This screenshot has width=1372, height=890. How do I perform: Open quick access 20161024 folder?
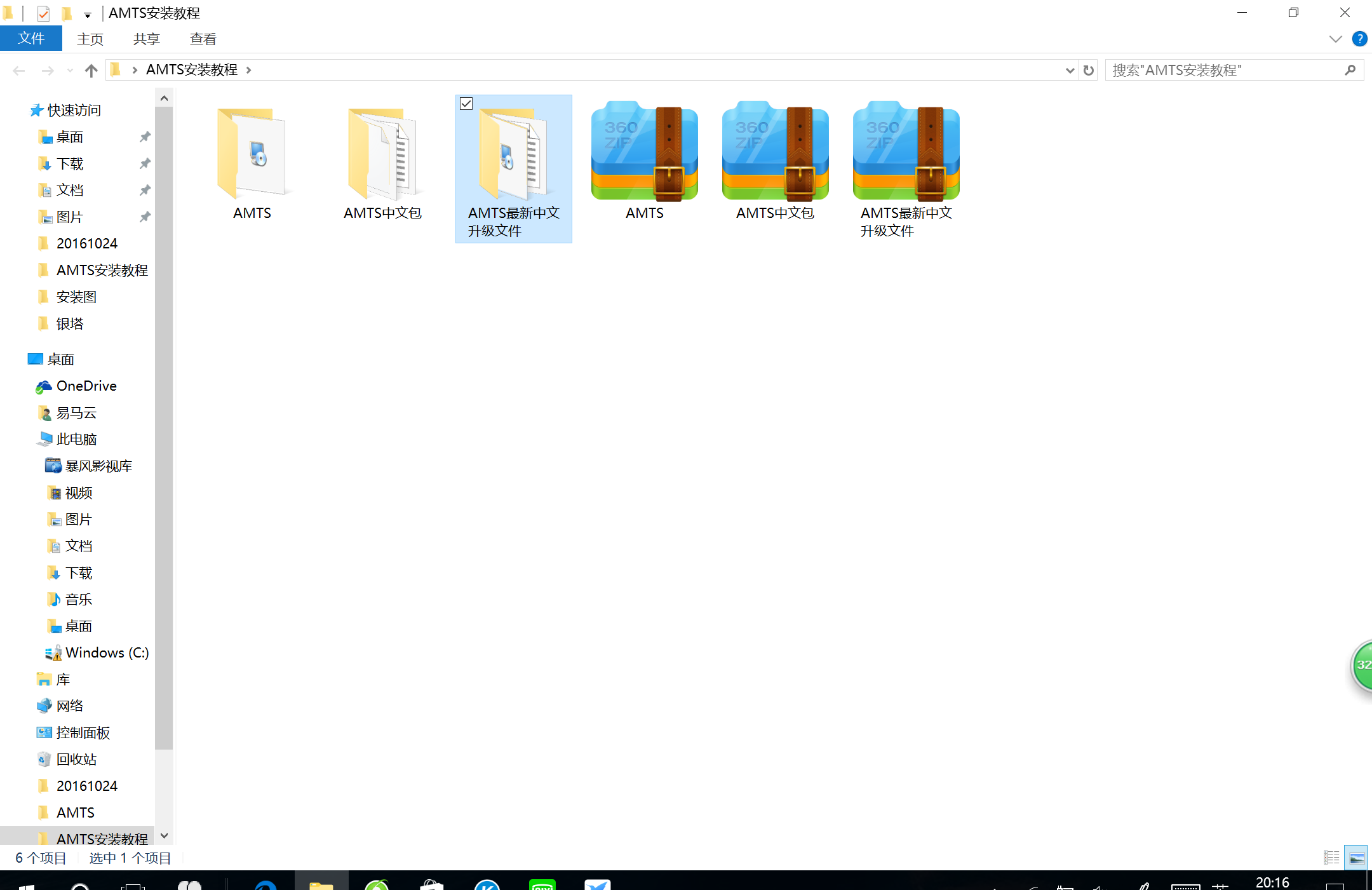click(x=78, y=244)
